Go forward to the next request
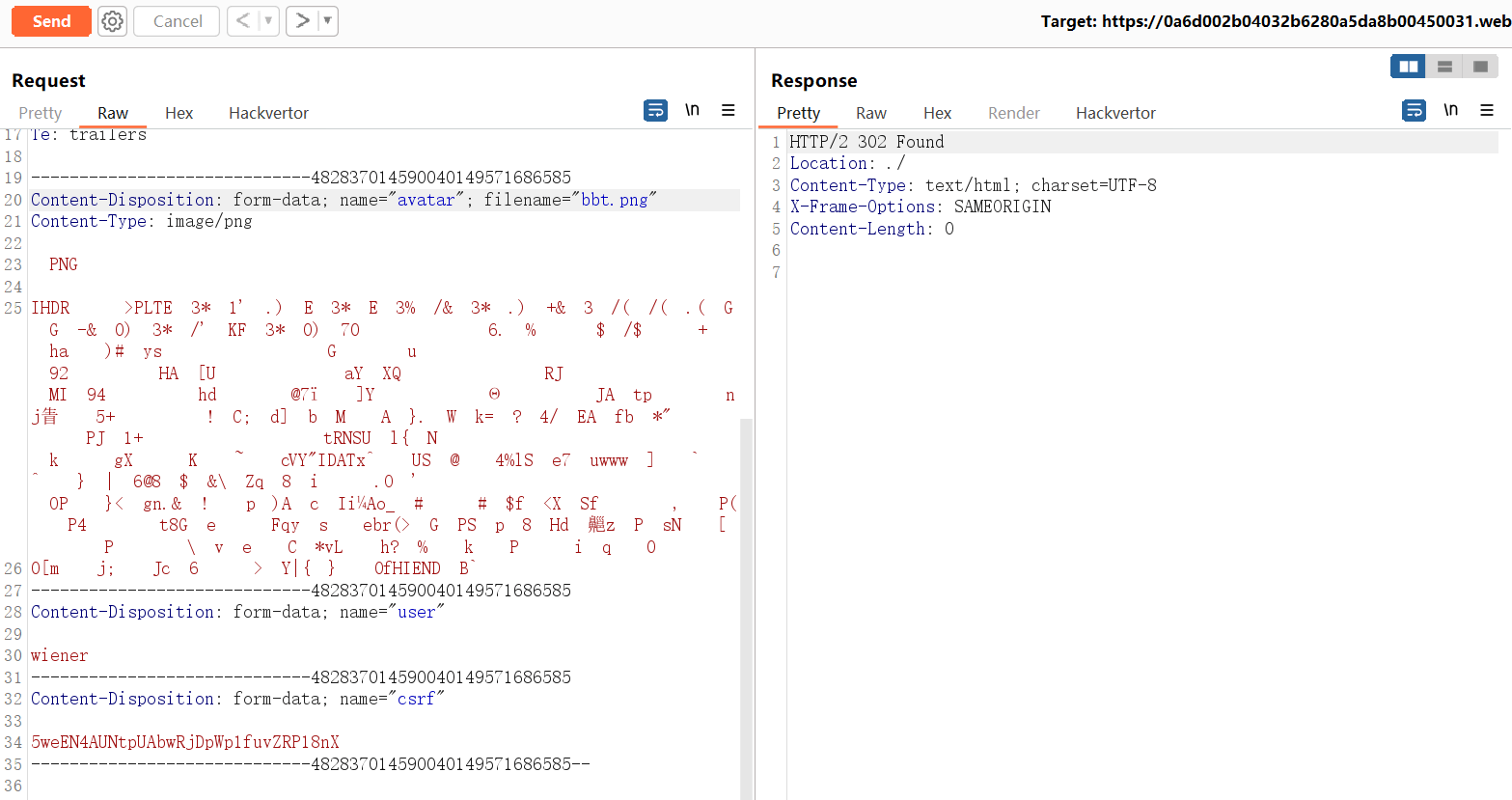The height and width of the screenshot is (800, 1512). [302, 21]
